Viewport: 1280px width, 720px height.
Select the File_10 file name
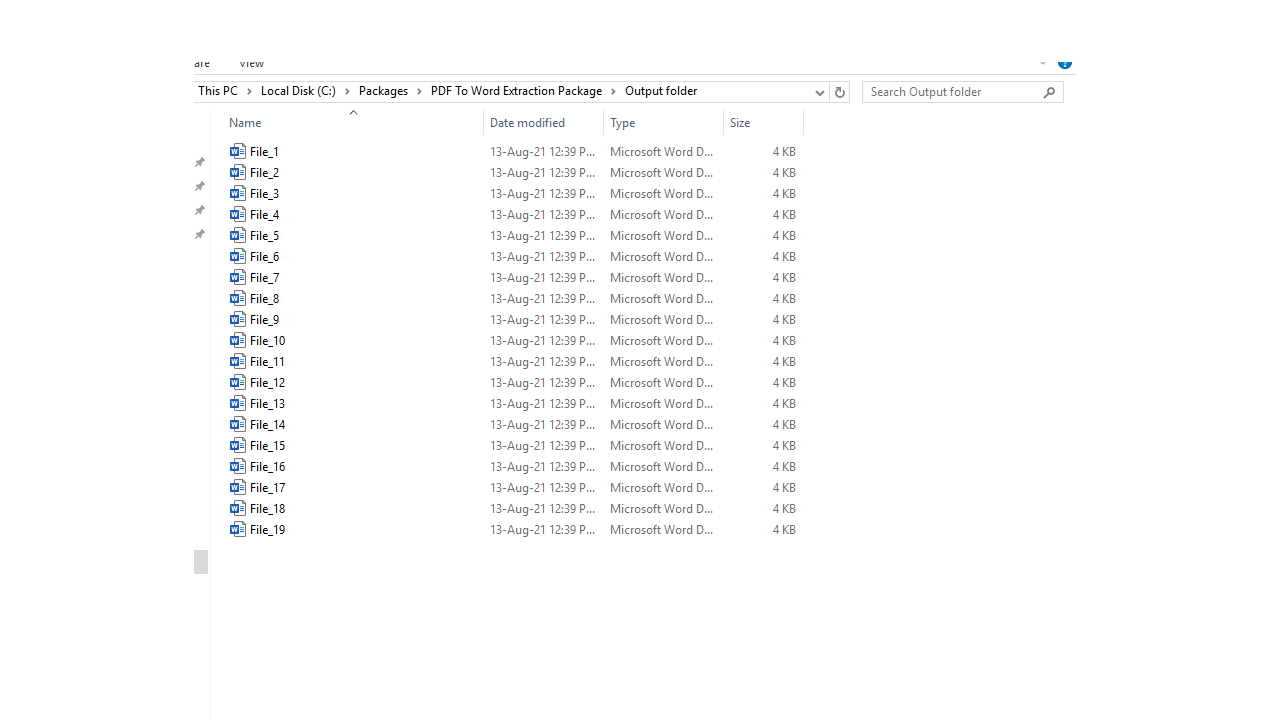(267, 341)
